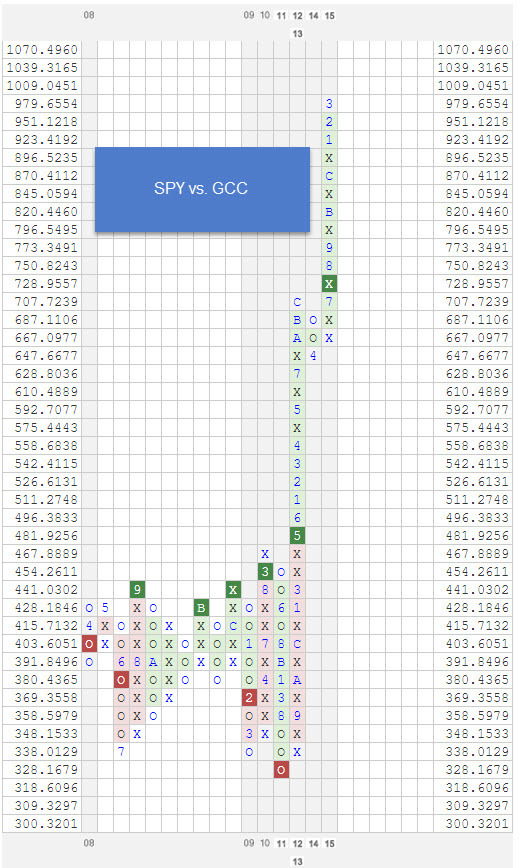
Task: Click the blue C in the 707.7239 row
Action: [297, 302]
